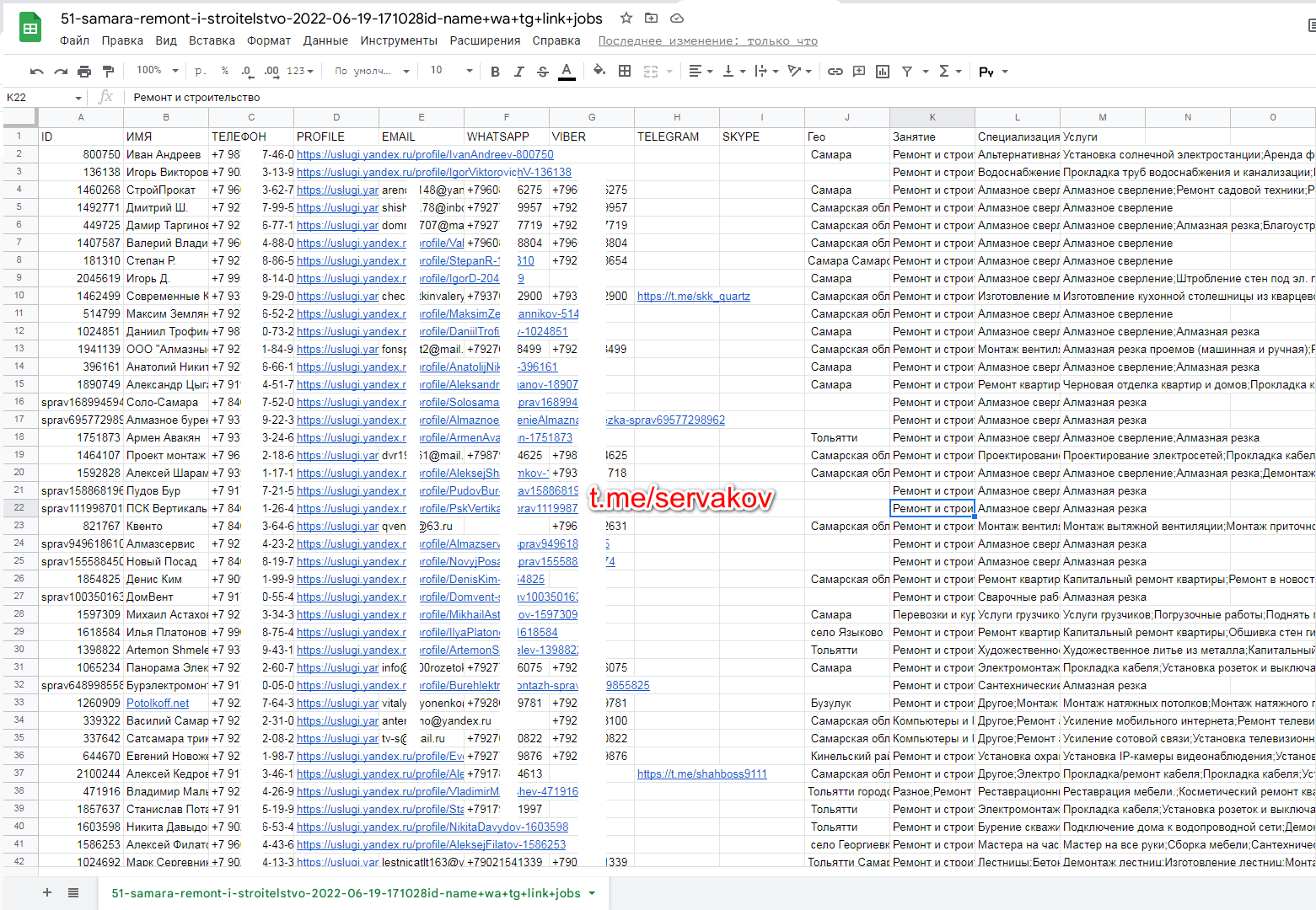Toggle italic formatting
The width and height of the screenshot is (1316, 910).
point(518,72)
